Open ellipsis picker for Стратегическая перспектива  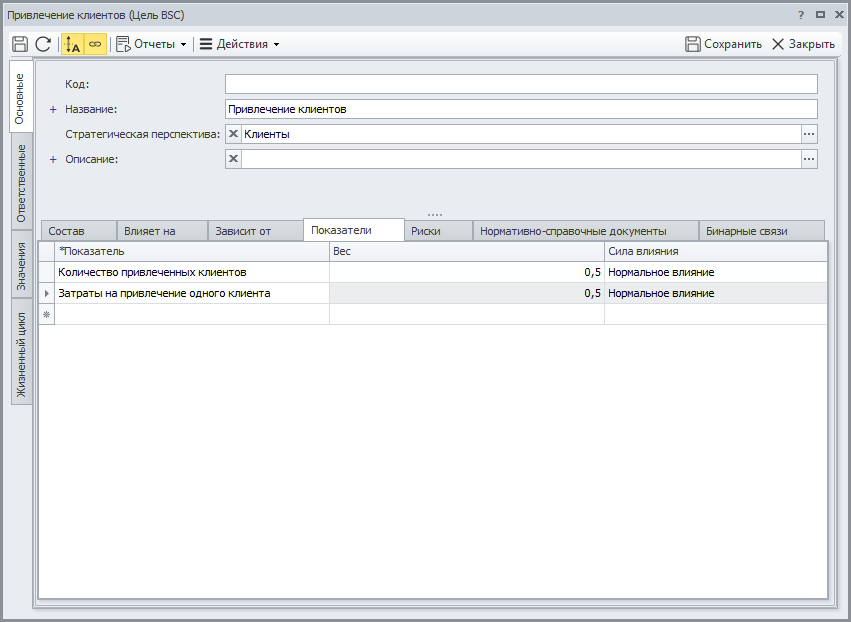pyautogui.click(x=809, y=134)
